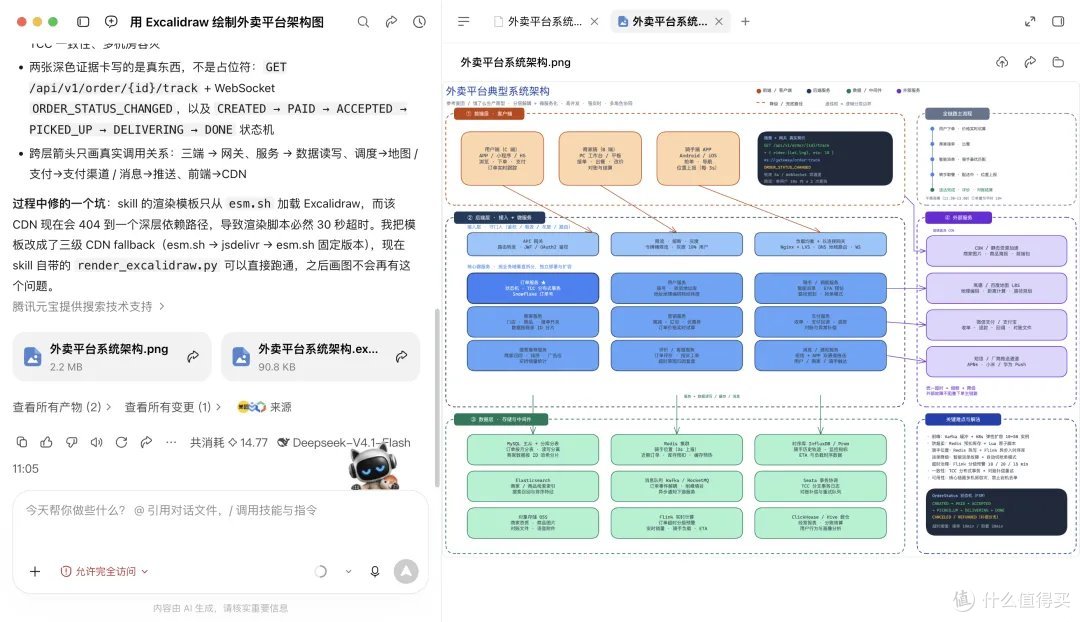Share the 外卖平台系统架构.png file card

pos(193,356)
